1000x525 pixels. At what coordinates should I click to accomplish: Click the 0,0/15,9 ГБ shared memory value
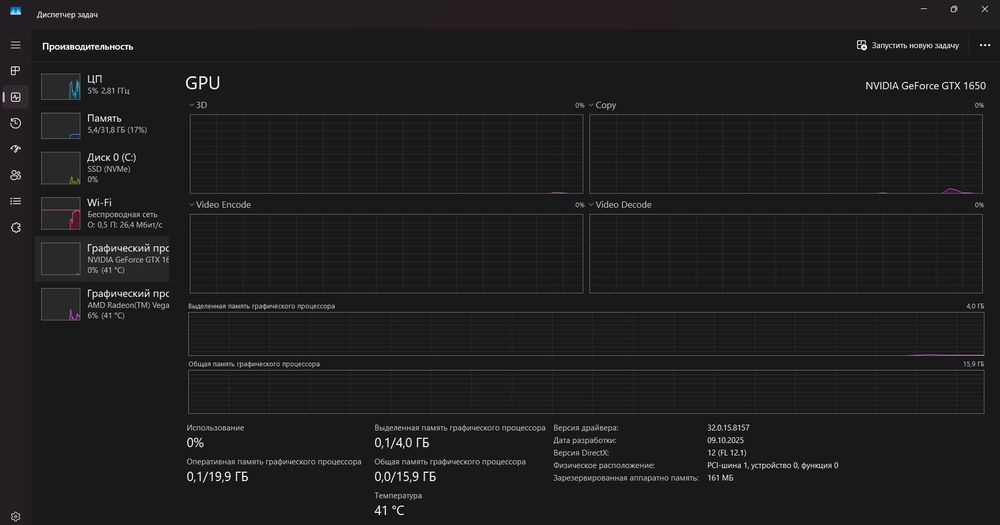pyautogui.click(x=405, y=477)
